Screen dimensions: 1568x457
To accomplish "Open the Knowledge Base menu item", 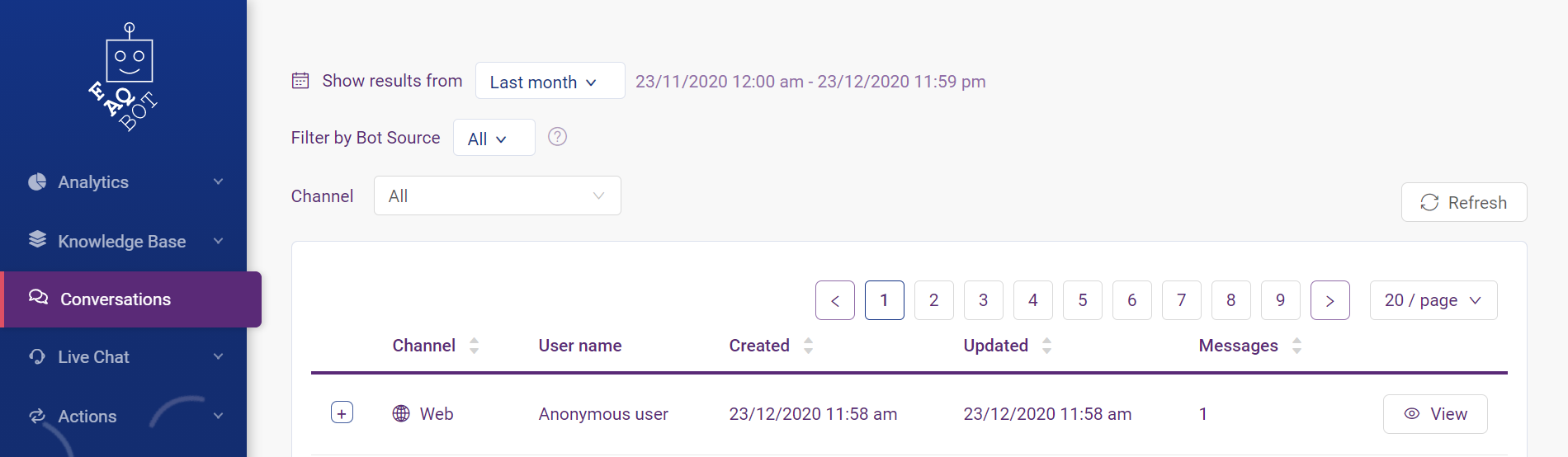I will point(124,241).
